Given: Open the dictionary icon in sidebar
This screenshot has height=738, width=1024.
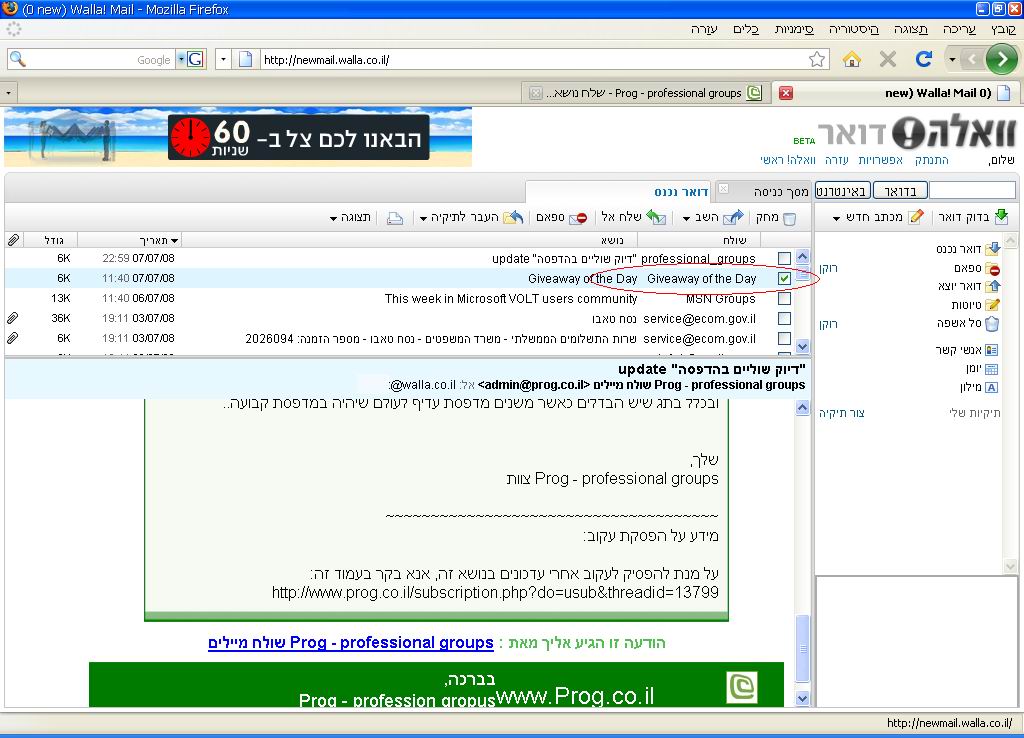Looking at the screenshot, I should 991,387.
